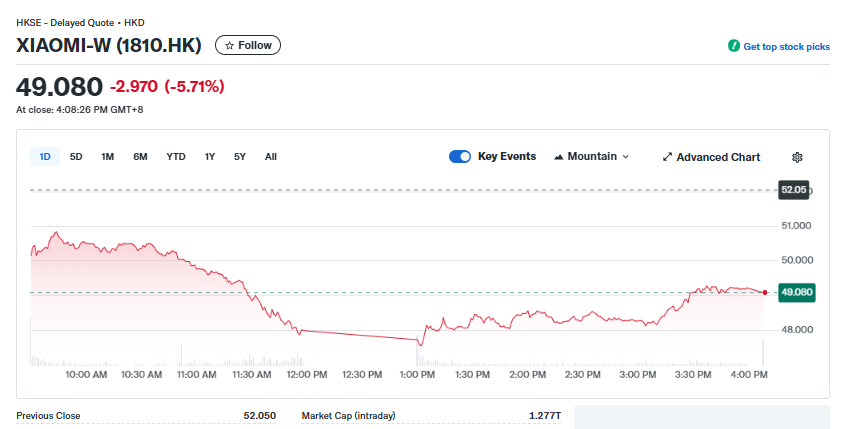Click the 49.080 current price marker

click(x=796, y=292)
